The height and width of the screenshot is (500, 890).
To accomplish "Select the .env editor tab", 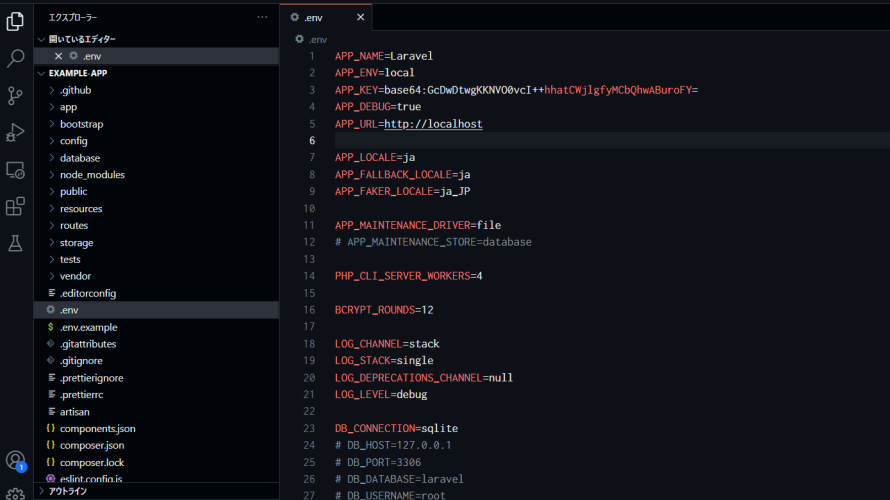I will [x=326, y=17].
